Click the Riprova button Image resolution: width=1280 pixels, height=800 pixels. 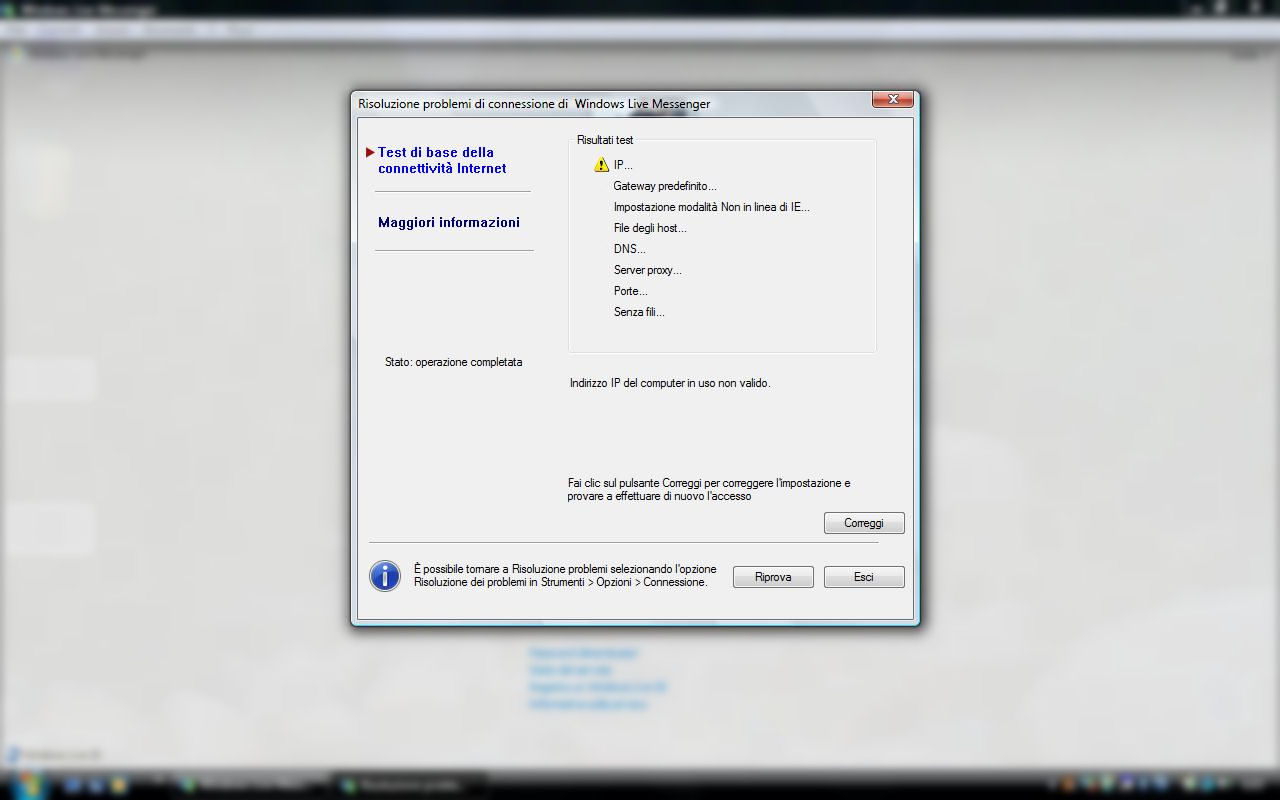click(773, 577)
